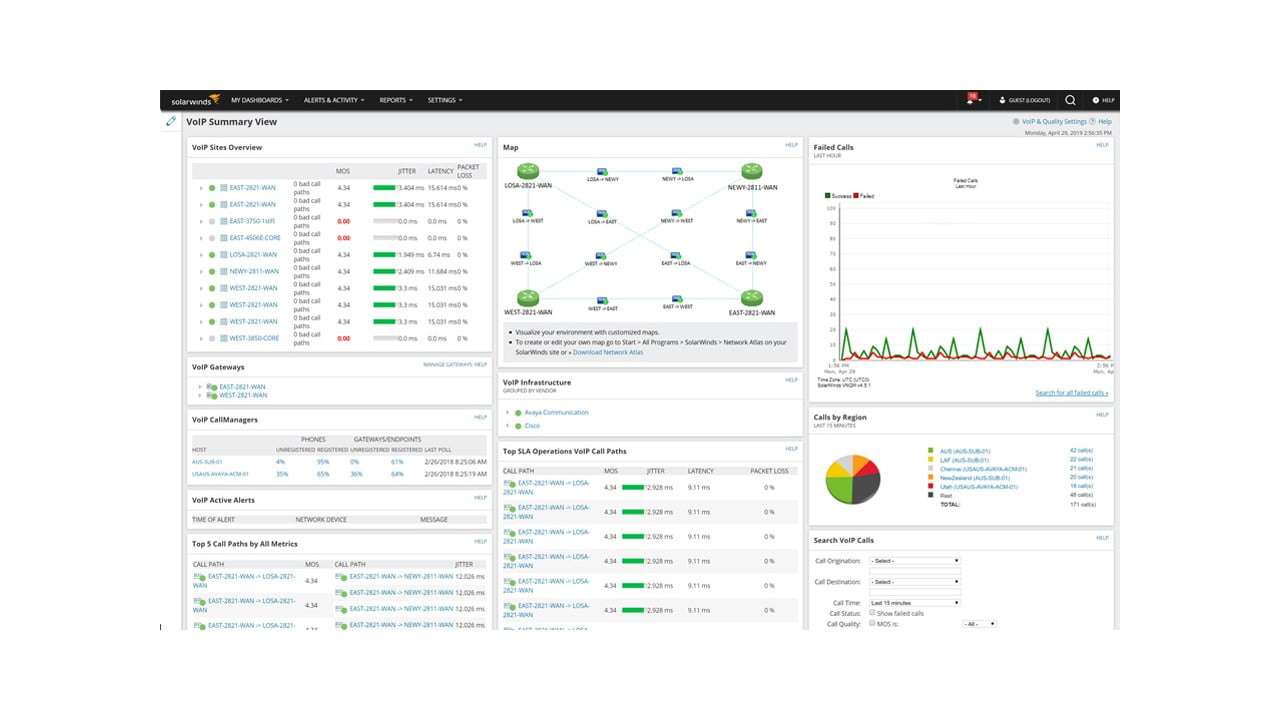Click the LOSA -> NEWY link icon on map
Screen dimensions: 1280x720
click(603, 173)
